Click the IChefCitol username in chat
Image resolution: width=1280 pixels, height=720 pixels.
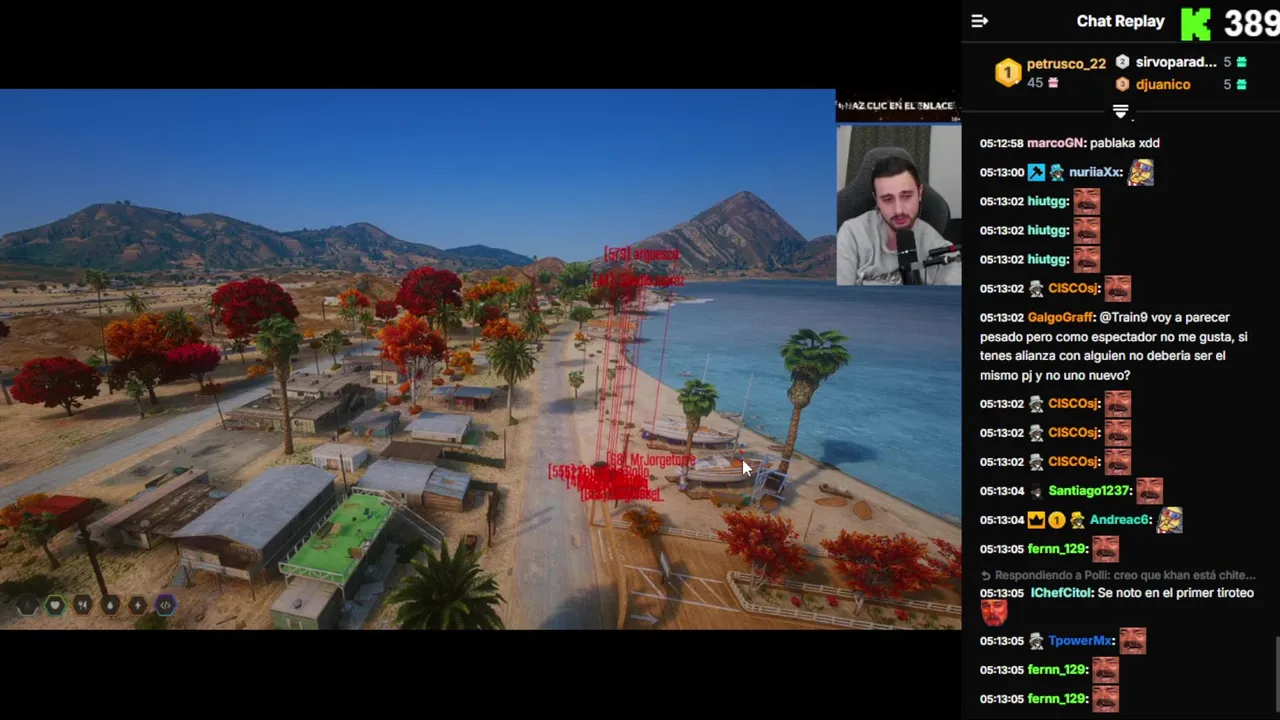tap(1060, 593)
